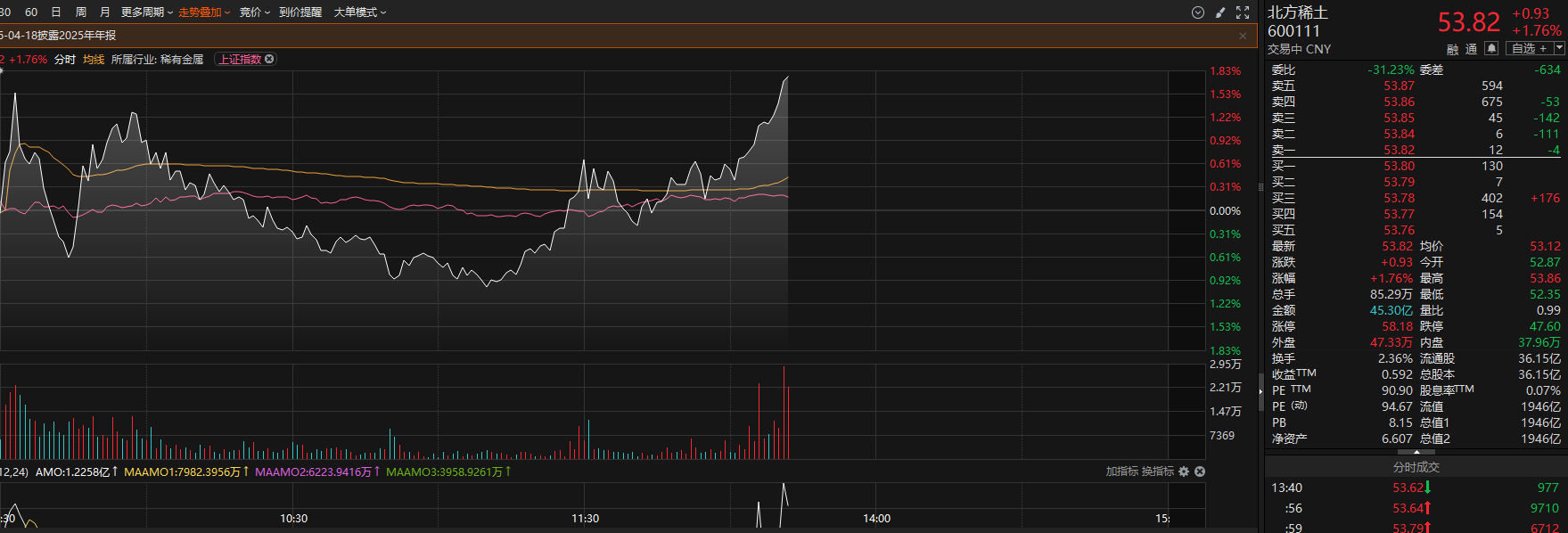Click stock name 北方稀土

(x=1298, y=12)
